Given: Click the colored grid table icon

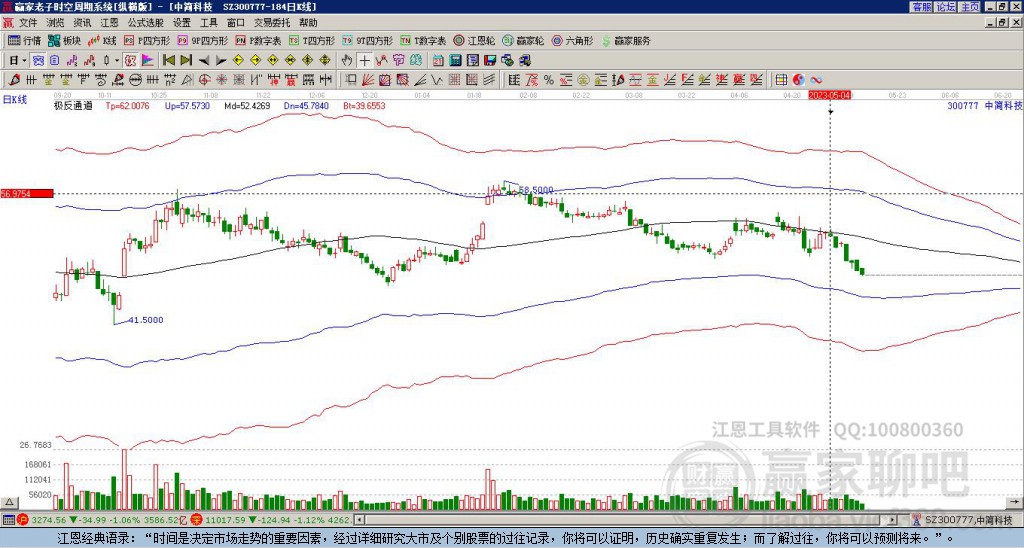Looking at the screenshot, I should tap(781, 80).
